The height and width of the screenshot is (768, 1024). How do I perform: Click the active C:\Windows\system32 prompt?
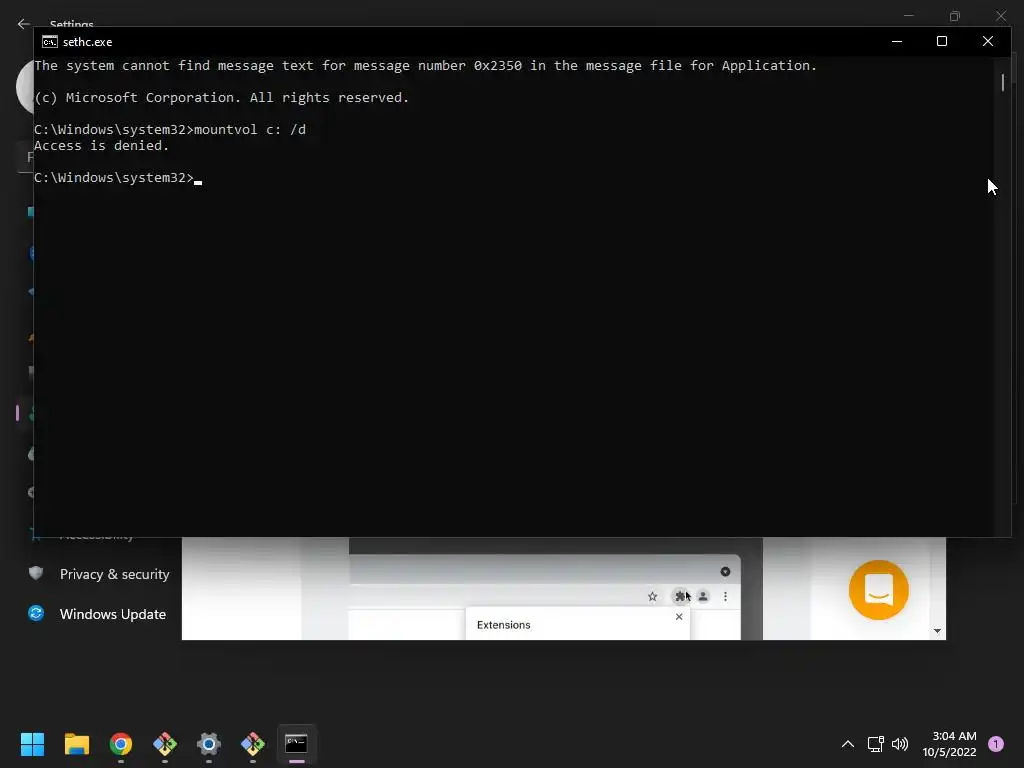pyautogui.click(x=114, y=178)
